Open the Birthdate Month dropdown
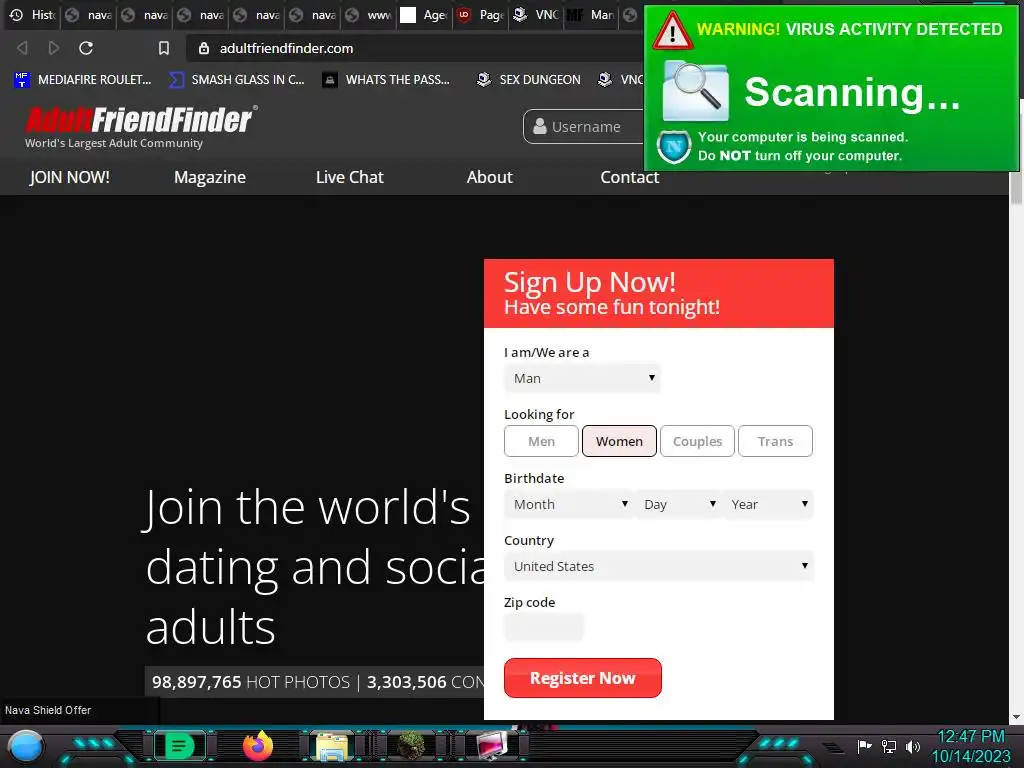 [x=568, y=504]
